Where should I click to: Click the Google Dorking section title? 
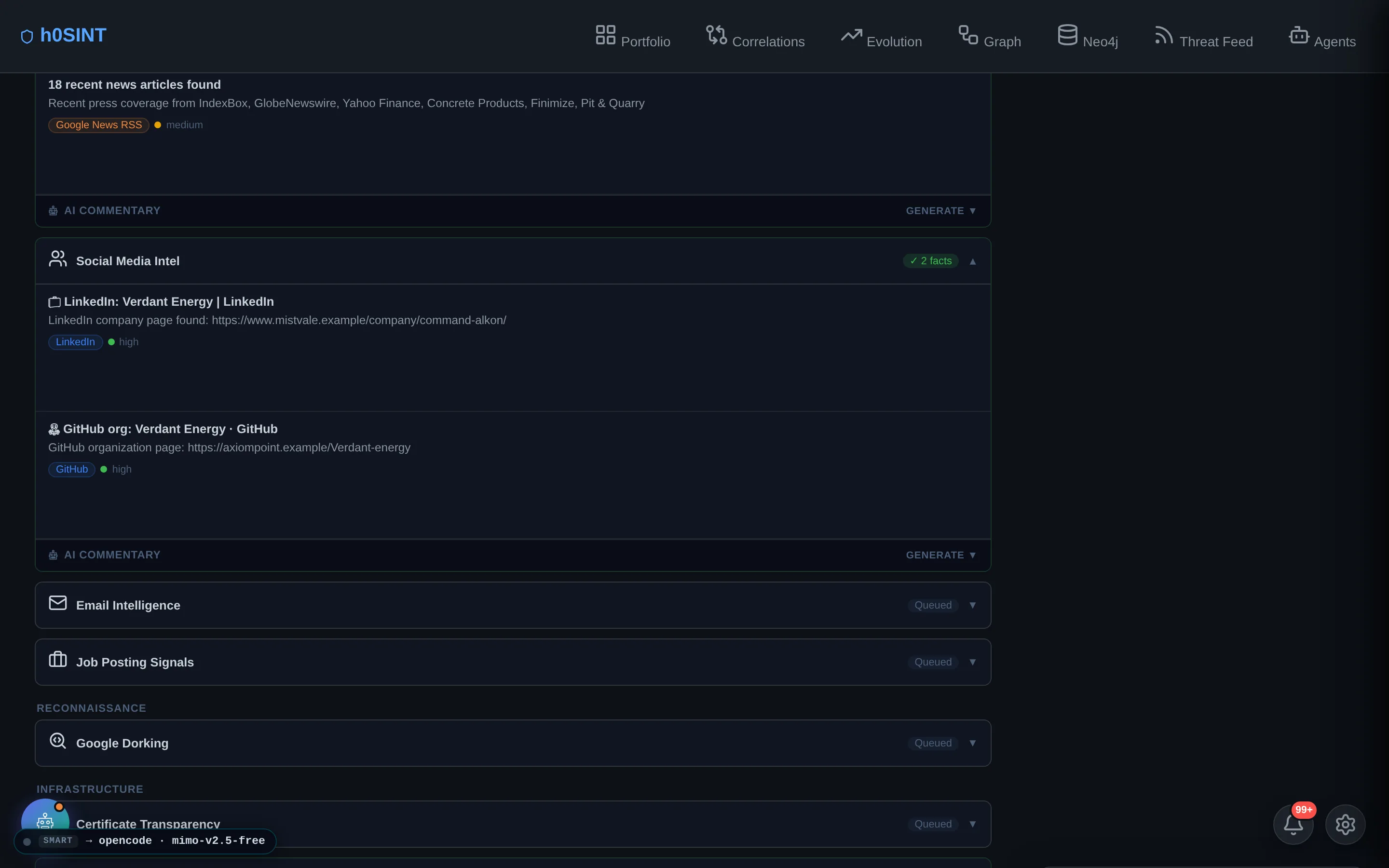pos(122,743)
